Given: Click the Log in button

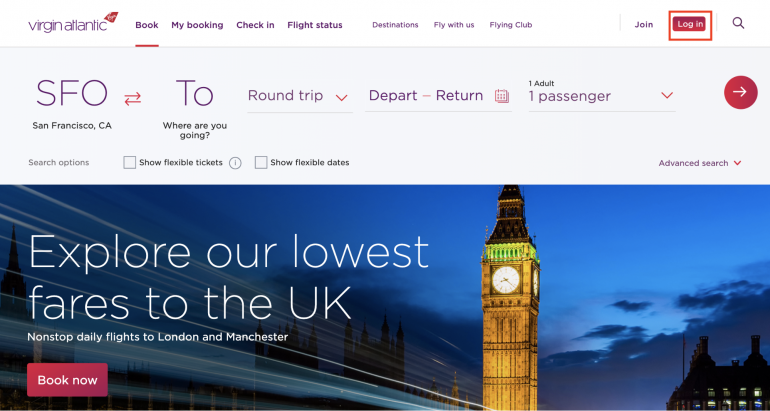Looking at the screenshot, I should 689,24.
